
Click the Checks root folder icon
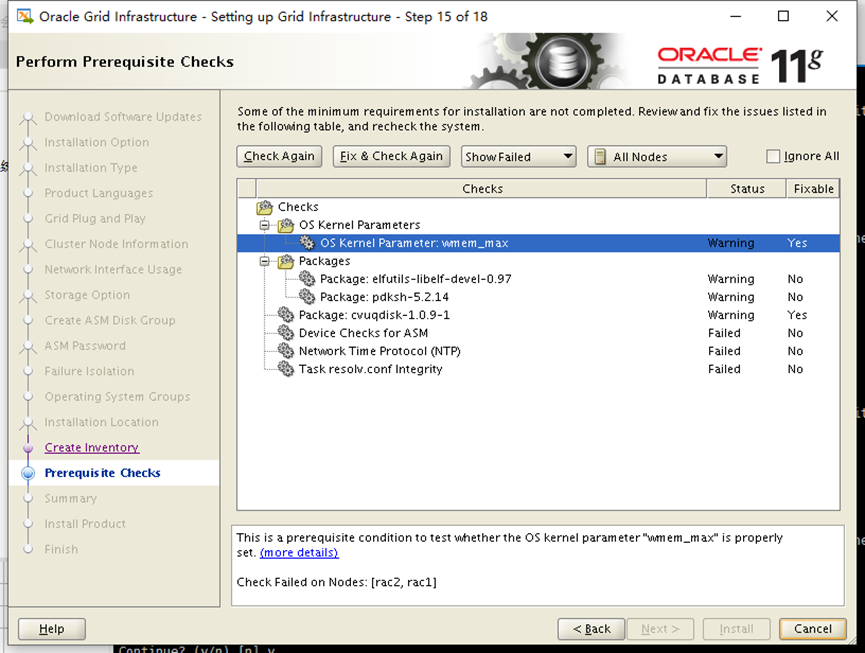pos(265,207)
